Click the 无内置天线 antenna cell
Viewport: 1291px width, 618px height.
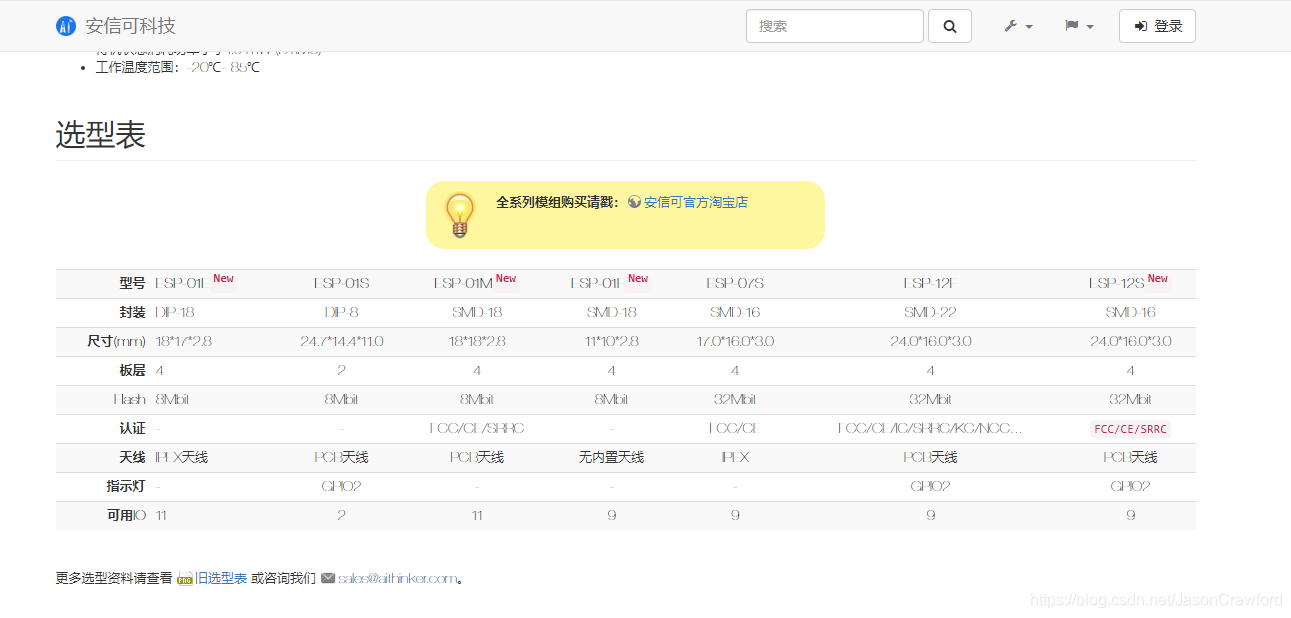click(611, 458)
